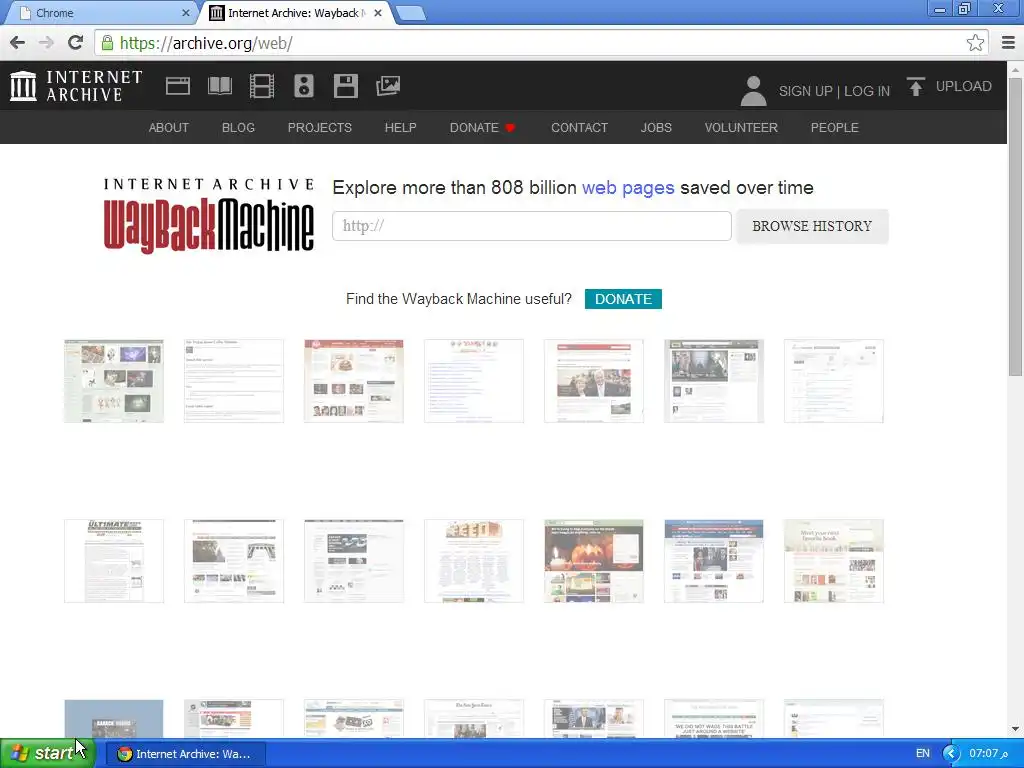1024x768 pixels.
Task: Click the Wayback Machine logo
Action: [209, 216]
